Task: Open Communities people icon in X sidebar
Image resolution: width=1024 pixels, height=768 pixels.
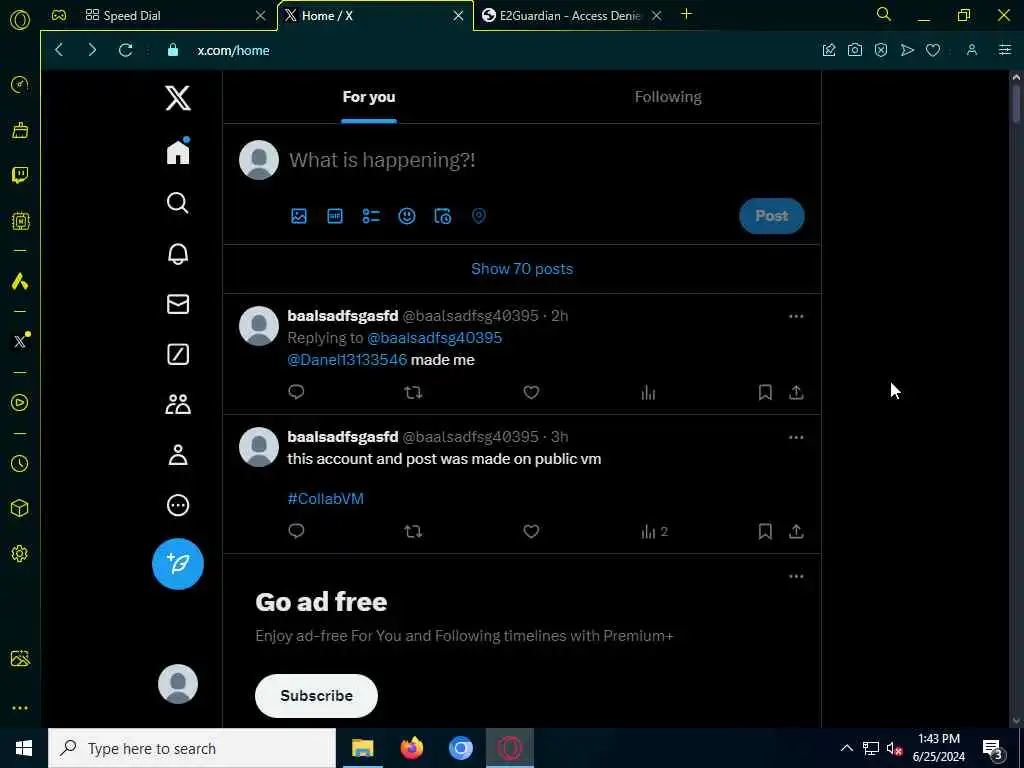Action: [178, 405]
